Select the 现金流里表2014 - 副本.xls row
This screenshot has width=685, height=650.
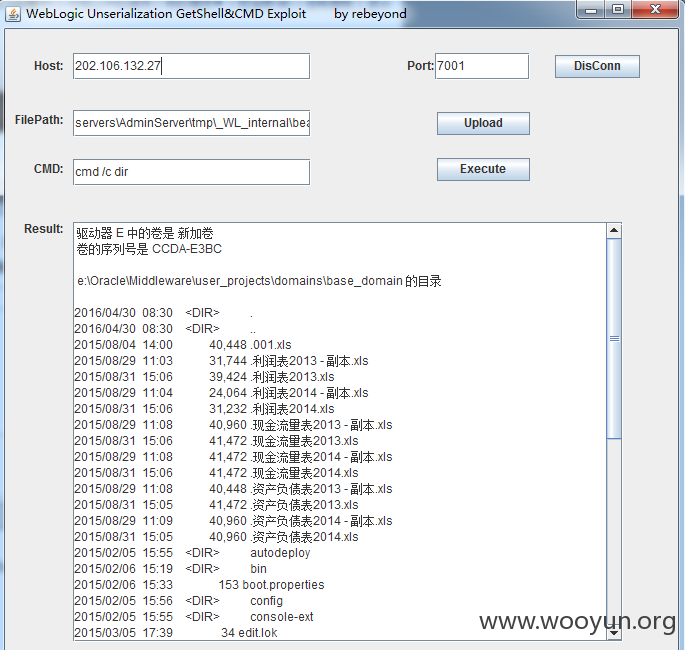point(233,457)
